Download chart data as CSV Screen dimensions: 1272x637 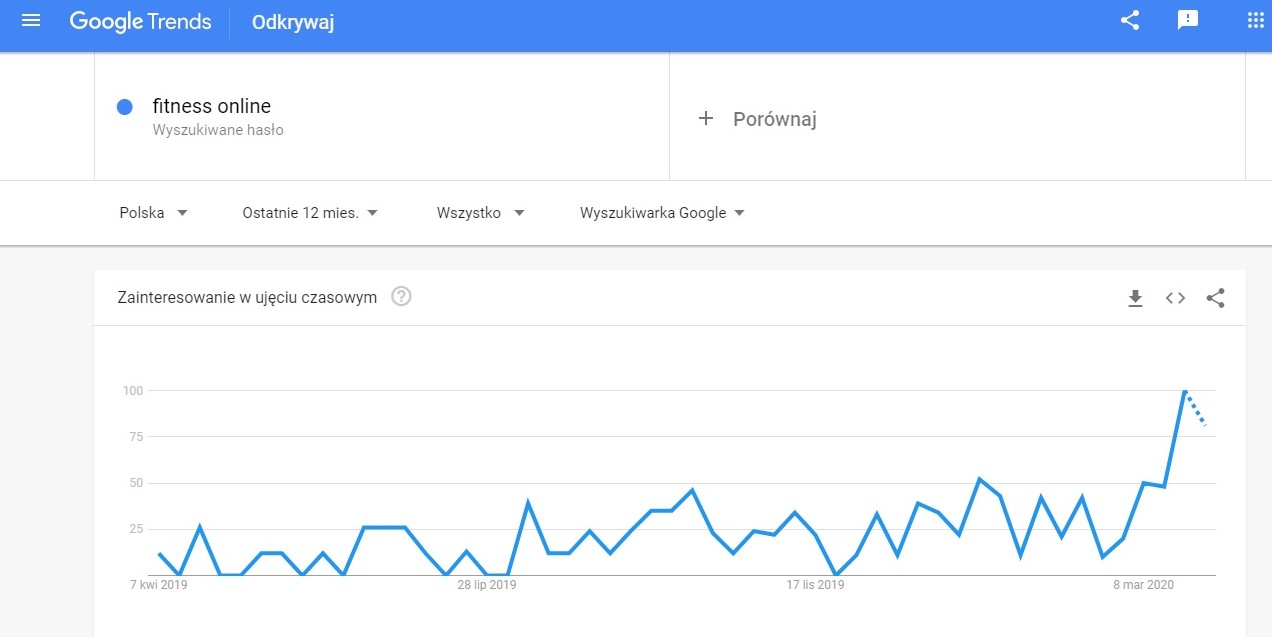(x=1135, y=298)
